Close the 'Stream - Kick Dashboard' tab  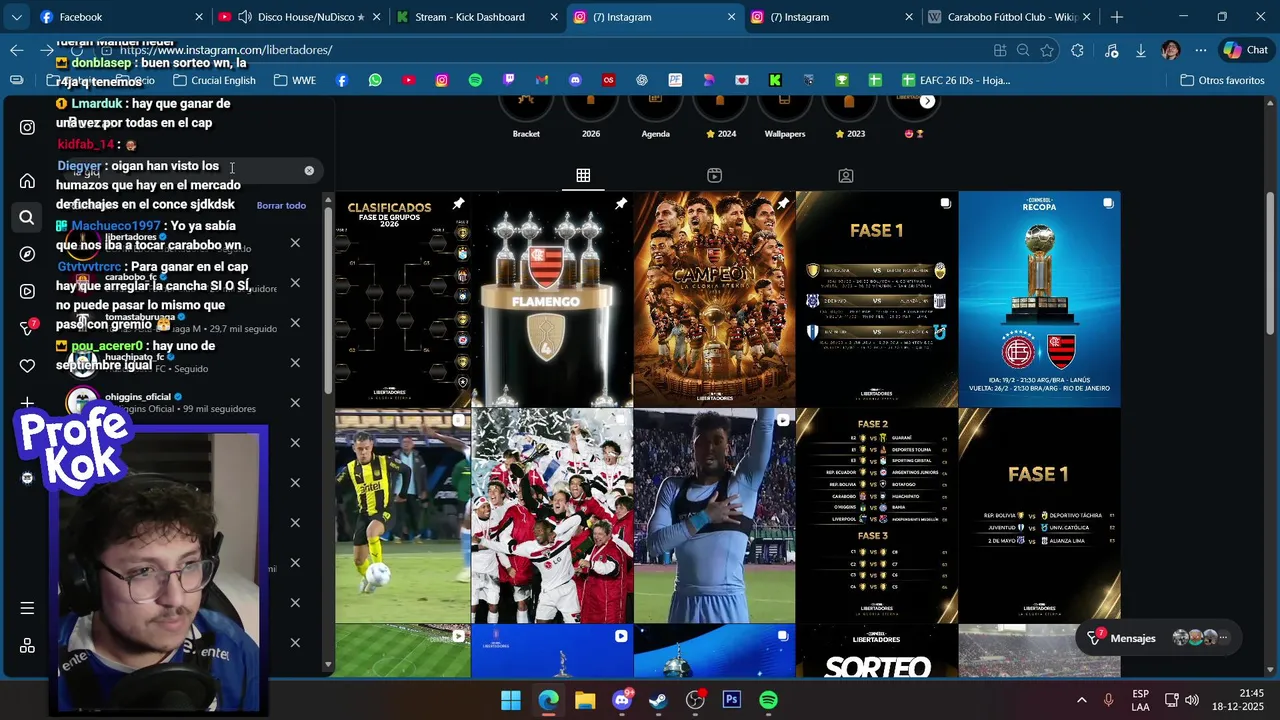click(x=554, y=17)
